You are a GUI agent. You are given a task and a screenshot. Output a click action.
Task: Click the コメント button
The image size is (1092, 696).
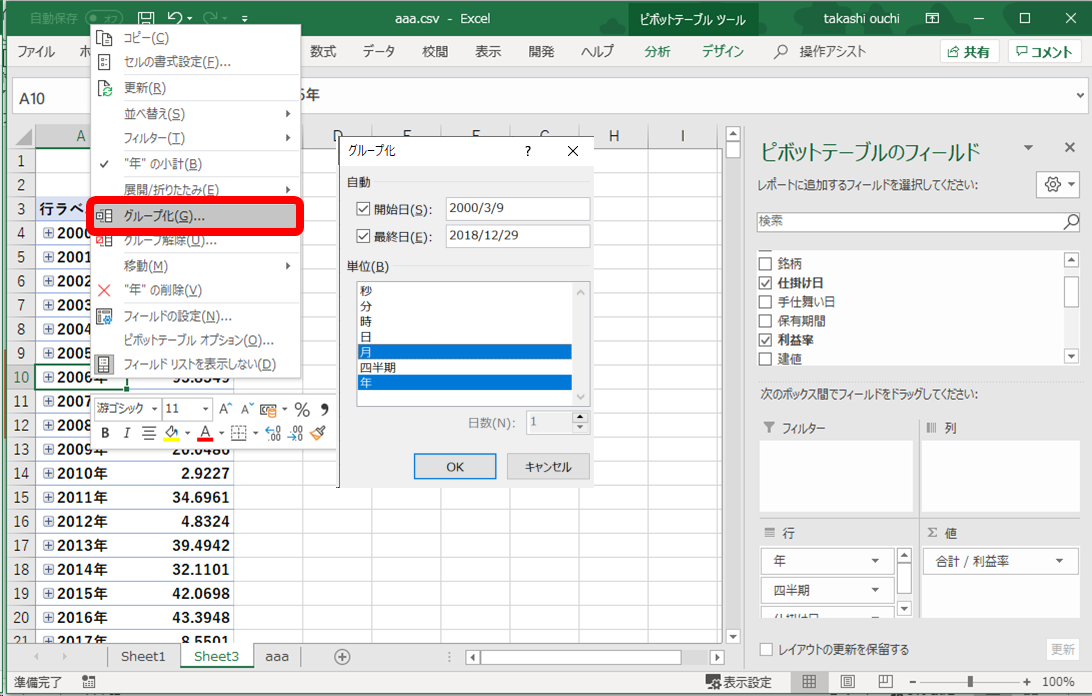[x=1044, y=52]
